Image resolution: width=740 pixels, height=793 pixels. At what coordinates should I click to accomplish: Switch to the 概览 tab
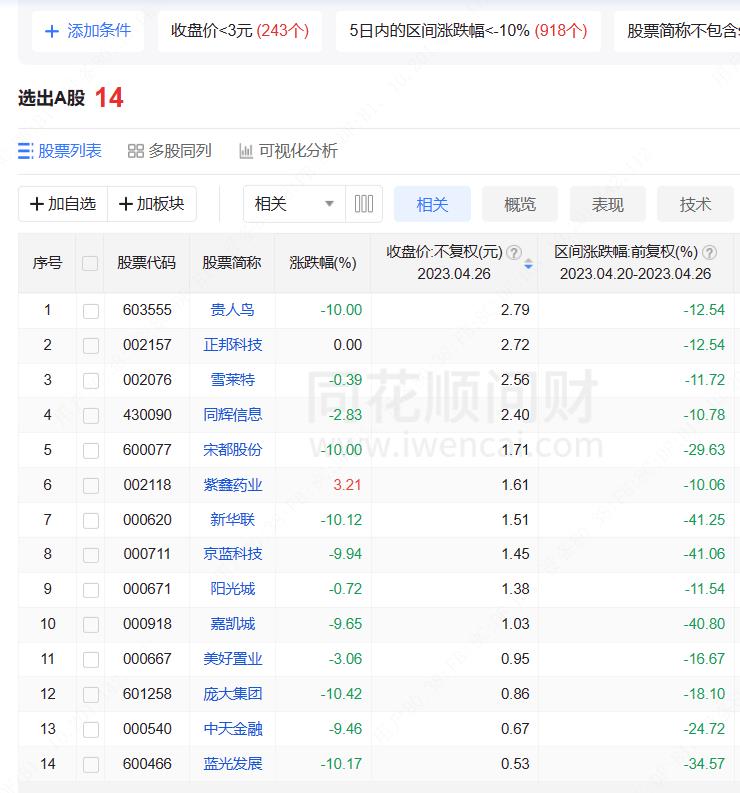click(519, 204)
